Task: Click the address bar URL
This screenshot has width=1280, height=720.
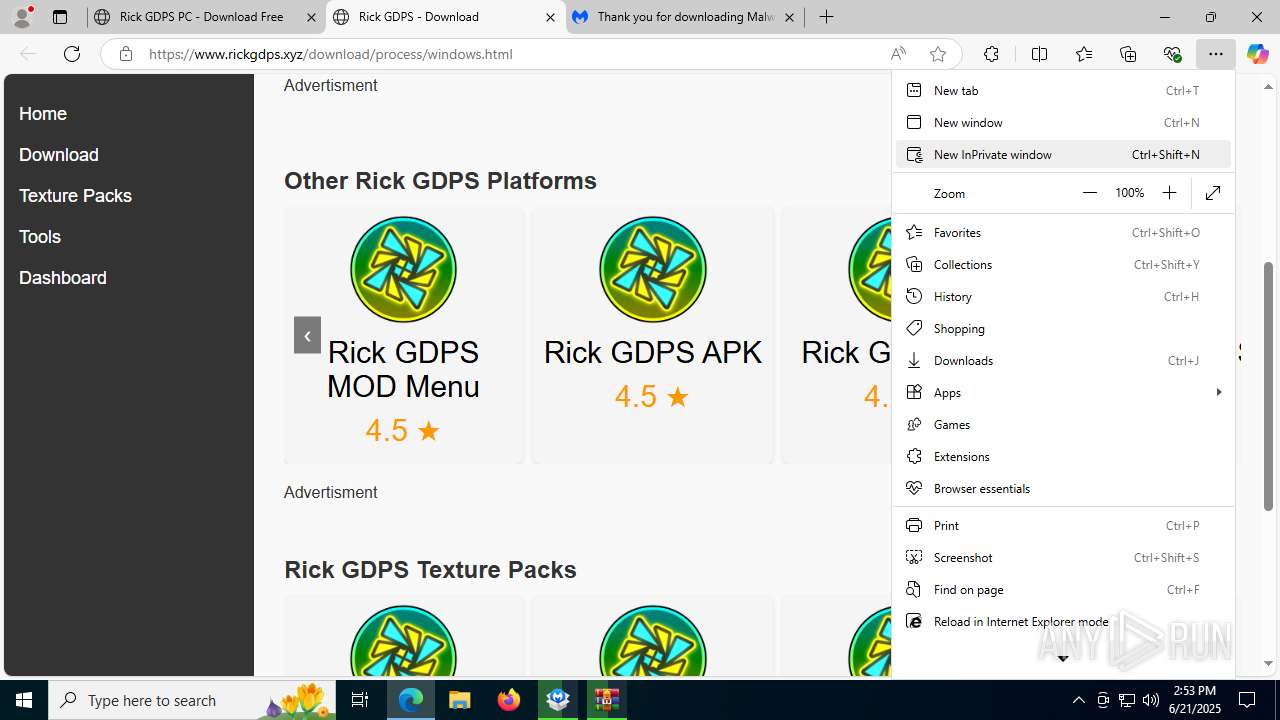Action: click(x=331, y=54)
